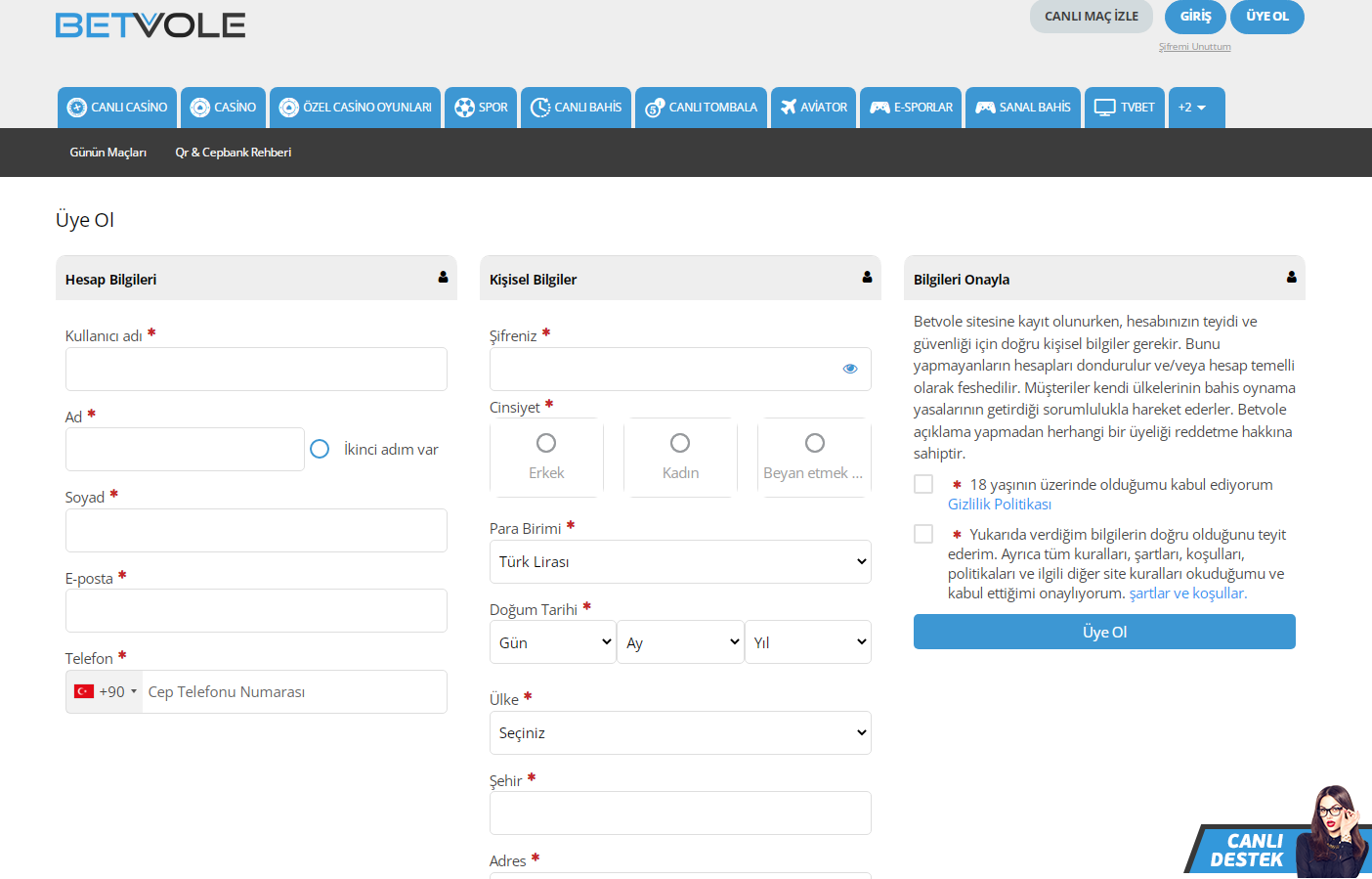Focus the Şehir input field
This screenshot has height=879, width=1372.
tap(680, 813)
